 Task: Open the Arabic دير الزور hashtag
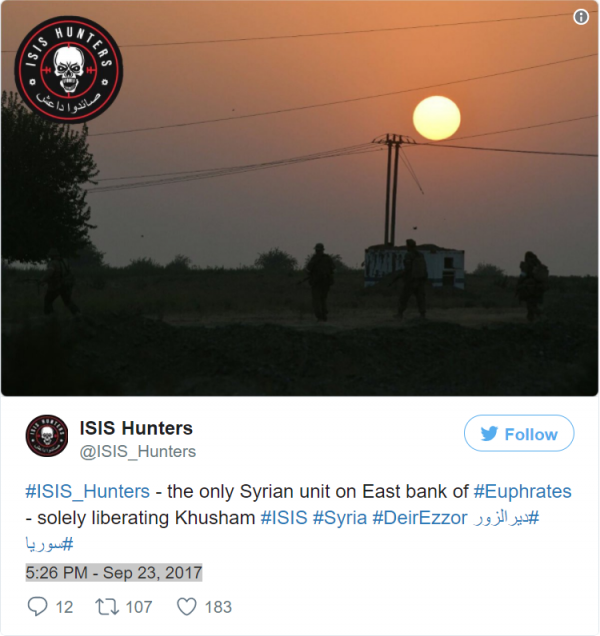click(x=506, y=518)
